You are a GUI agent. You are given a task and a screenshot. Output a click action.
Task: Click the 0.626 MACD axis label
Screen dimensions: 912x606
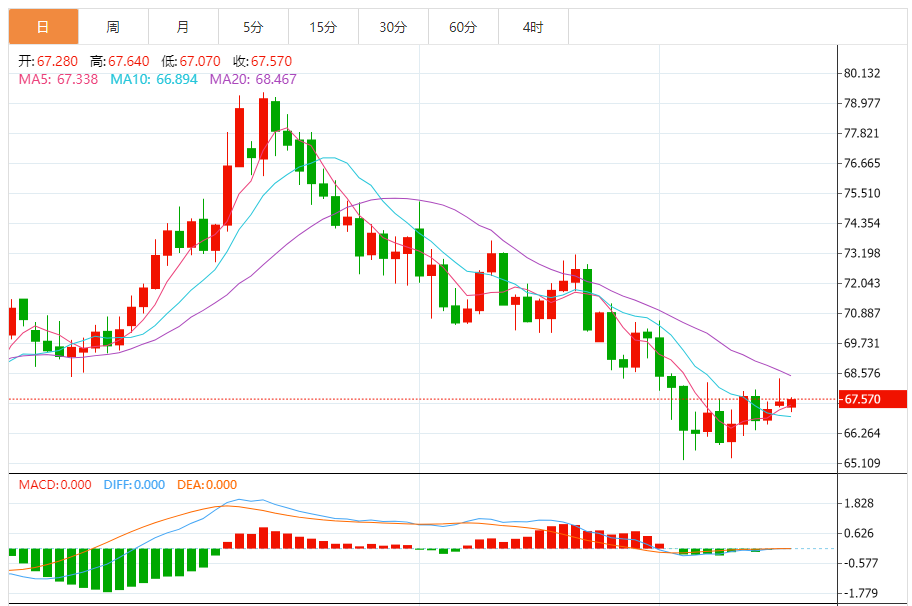pos(859,533)
